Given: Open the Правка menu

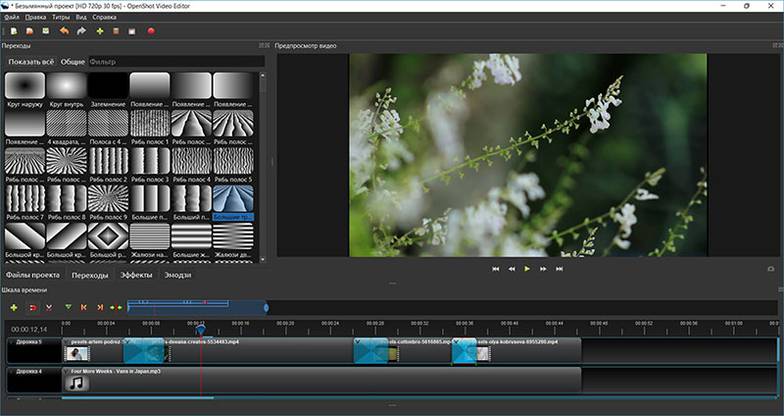Looking at the screenshot, I should pos(36,17).
